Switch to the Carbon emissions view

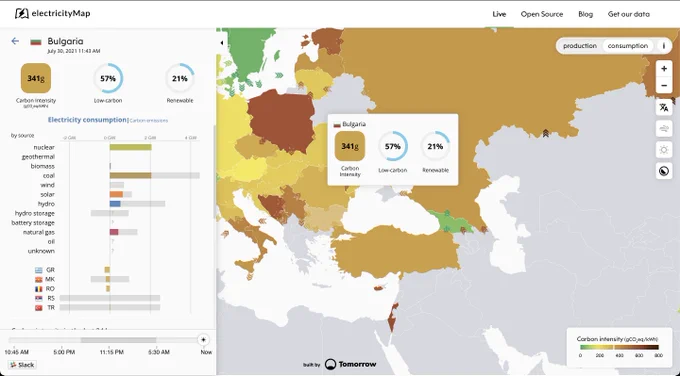pos(149,121)
